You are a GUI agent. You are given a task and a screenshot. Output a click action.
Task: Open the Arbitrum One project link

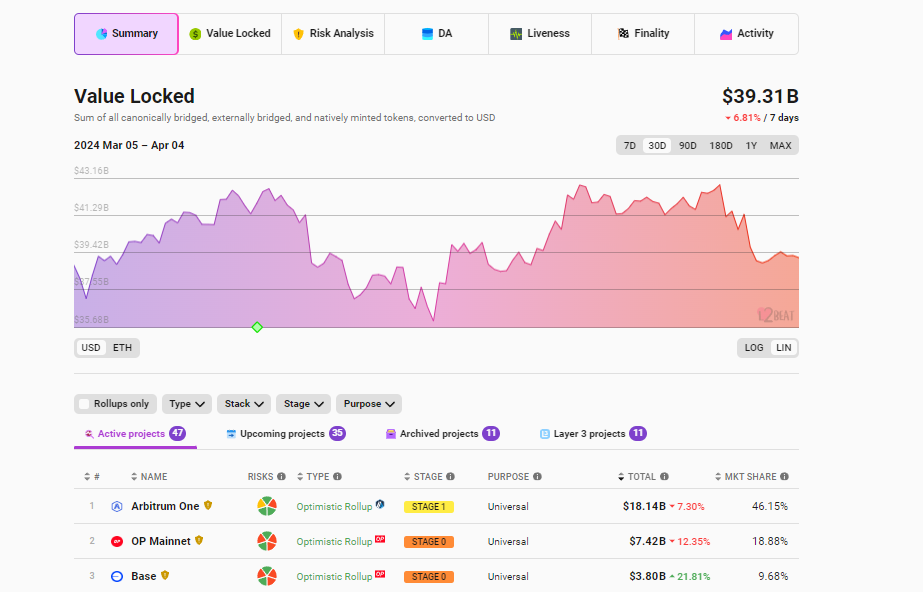tap(165, 506)
